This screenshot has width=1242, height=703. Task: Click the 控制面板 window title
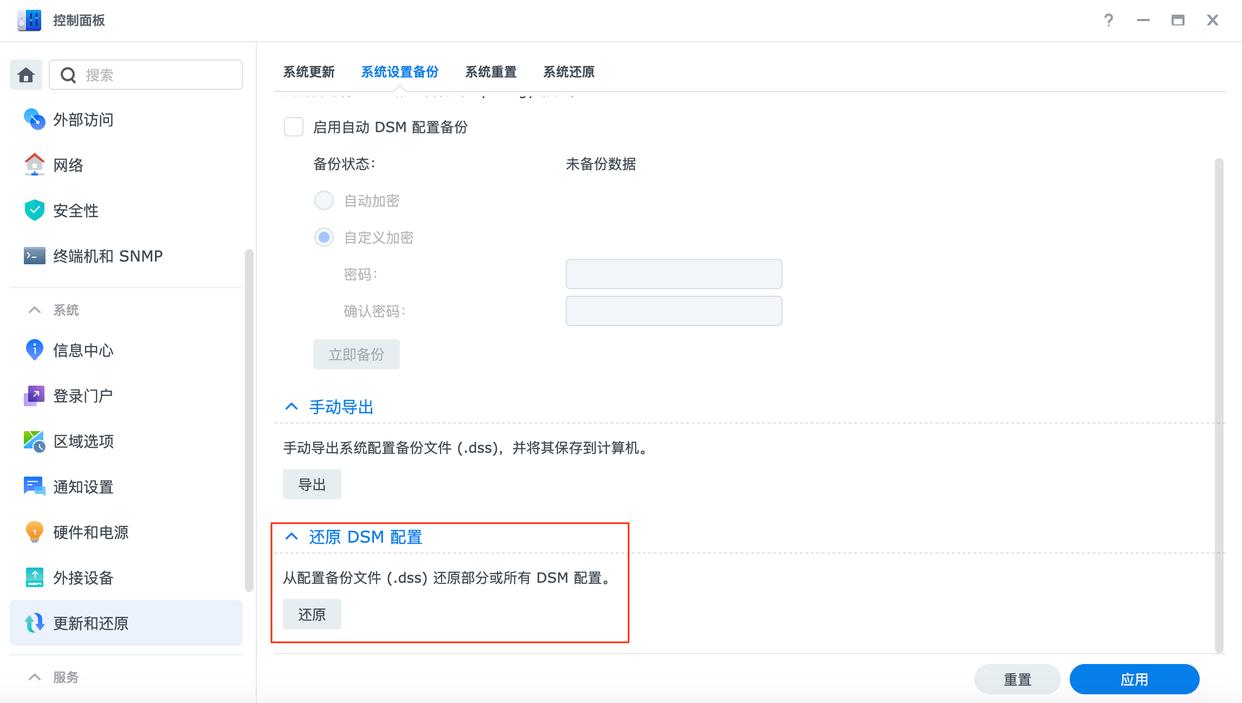79,20
